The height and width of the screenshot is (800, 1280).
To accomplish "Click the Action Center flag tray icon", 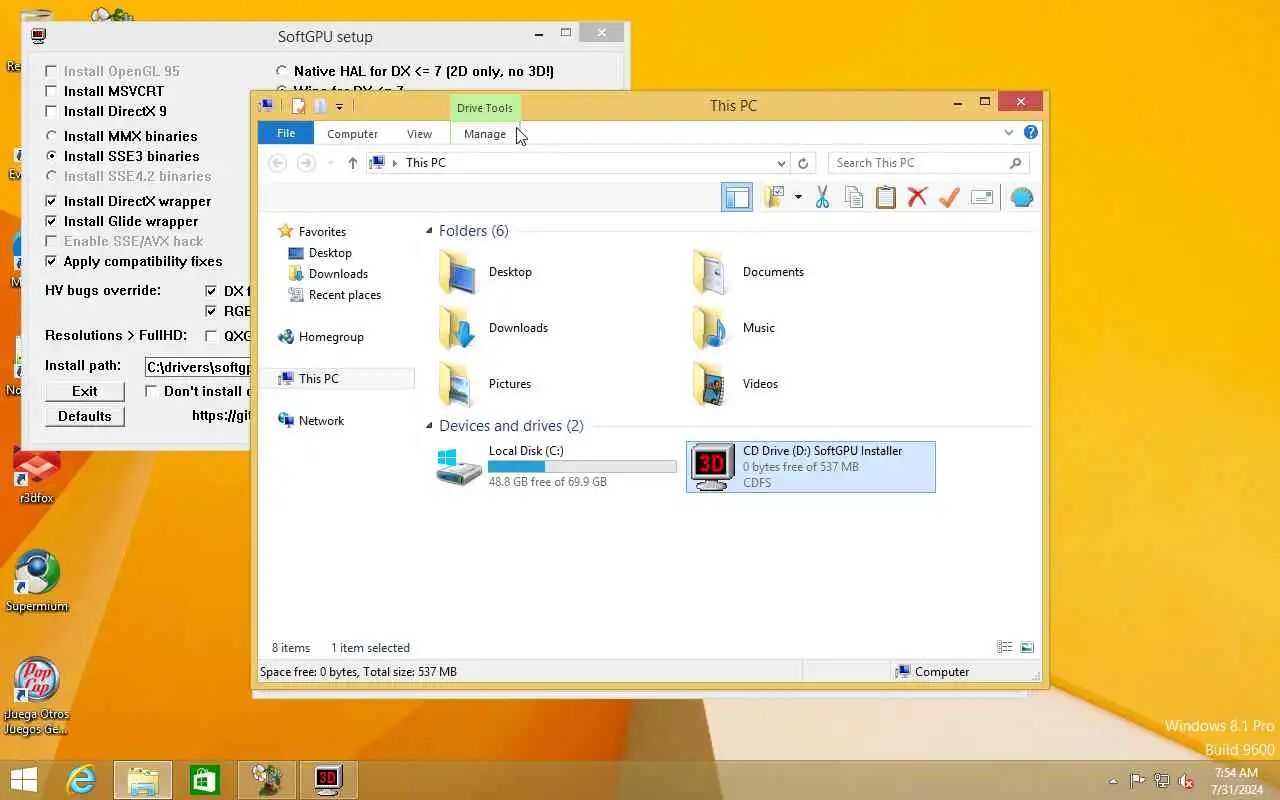I will tap(1138, 781).
